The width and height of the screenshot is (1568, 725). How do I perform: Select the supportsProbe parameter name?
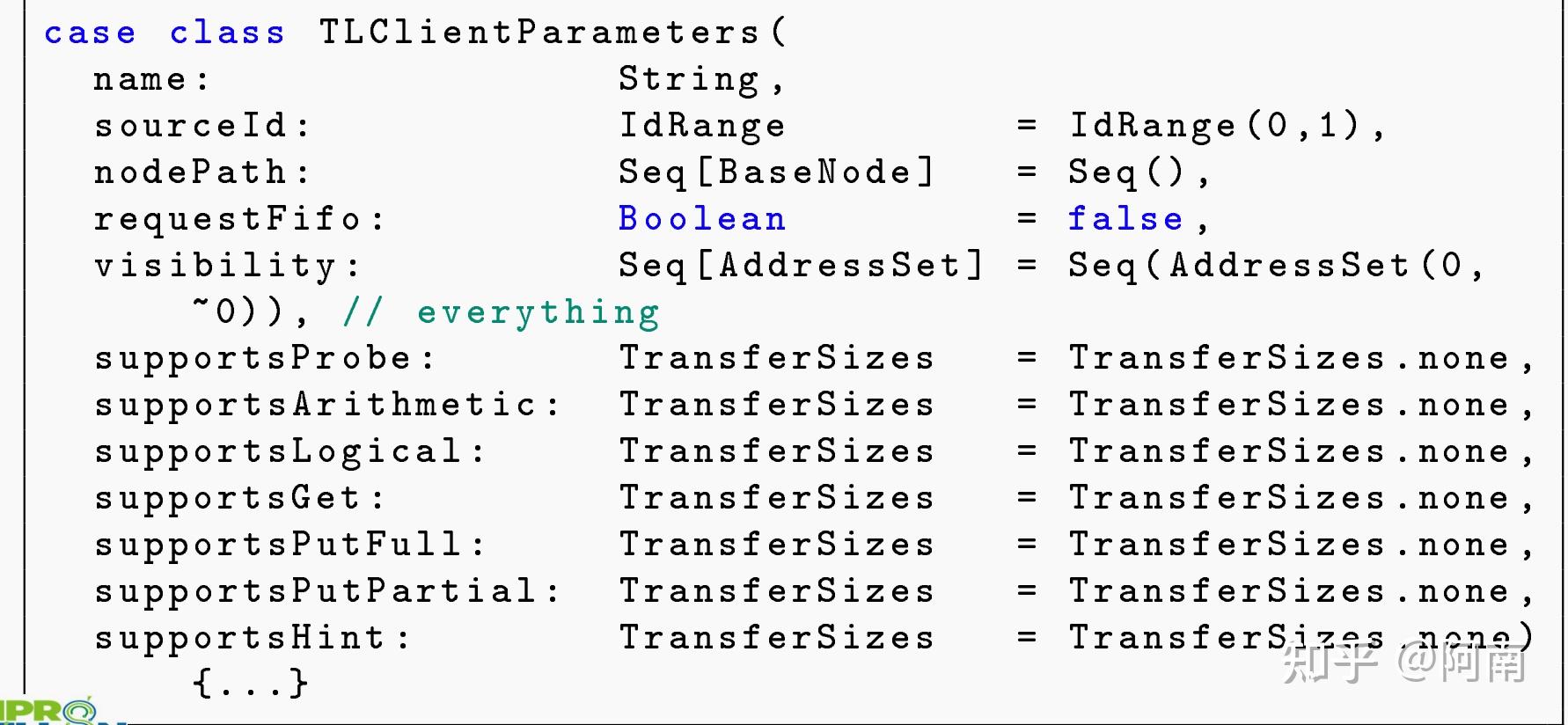[253, 359]
